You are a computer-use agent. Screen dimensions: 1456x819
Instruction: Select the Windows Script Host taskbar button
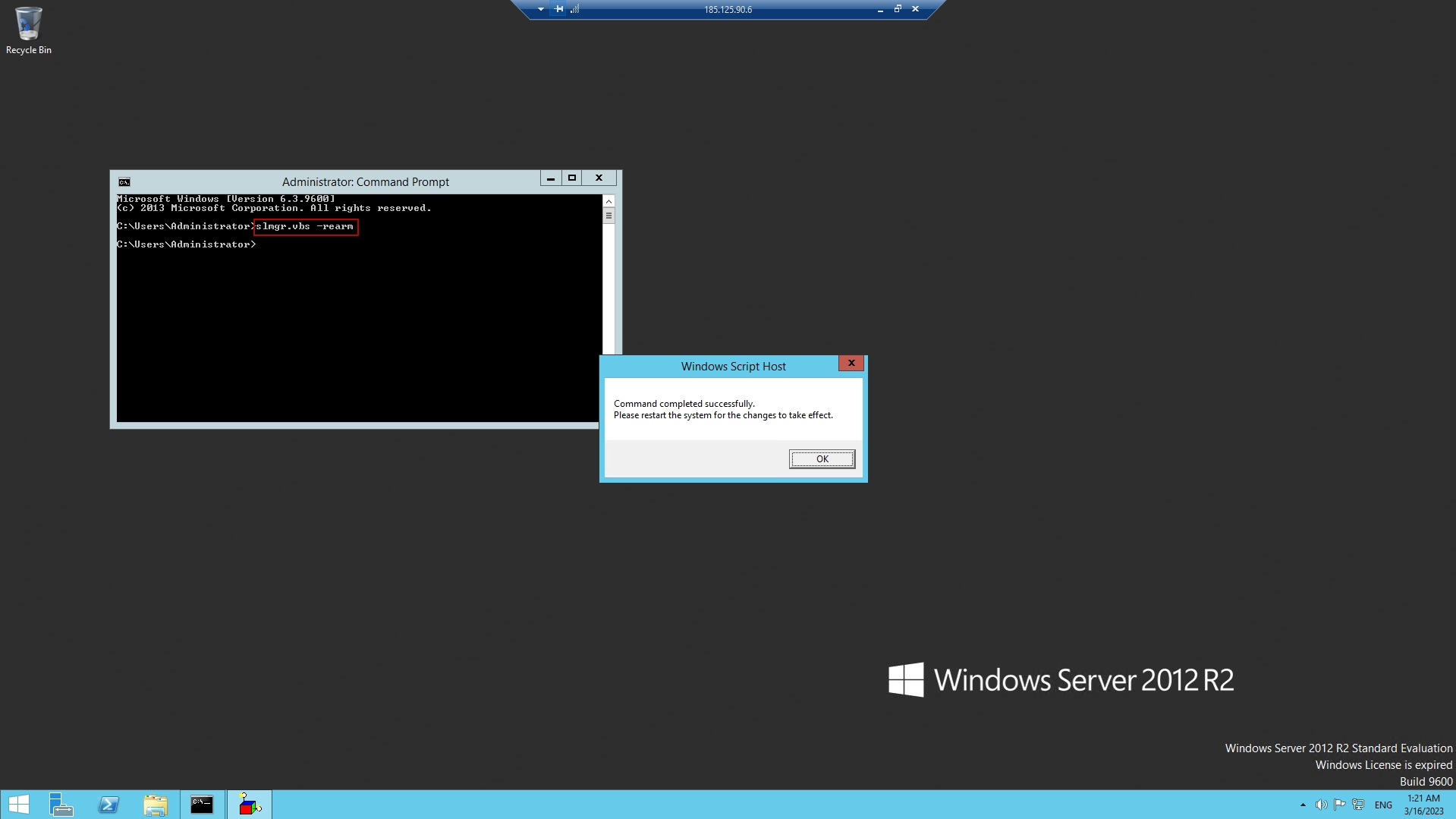[x=250, y=805]
